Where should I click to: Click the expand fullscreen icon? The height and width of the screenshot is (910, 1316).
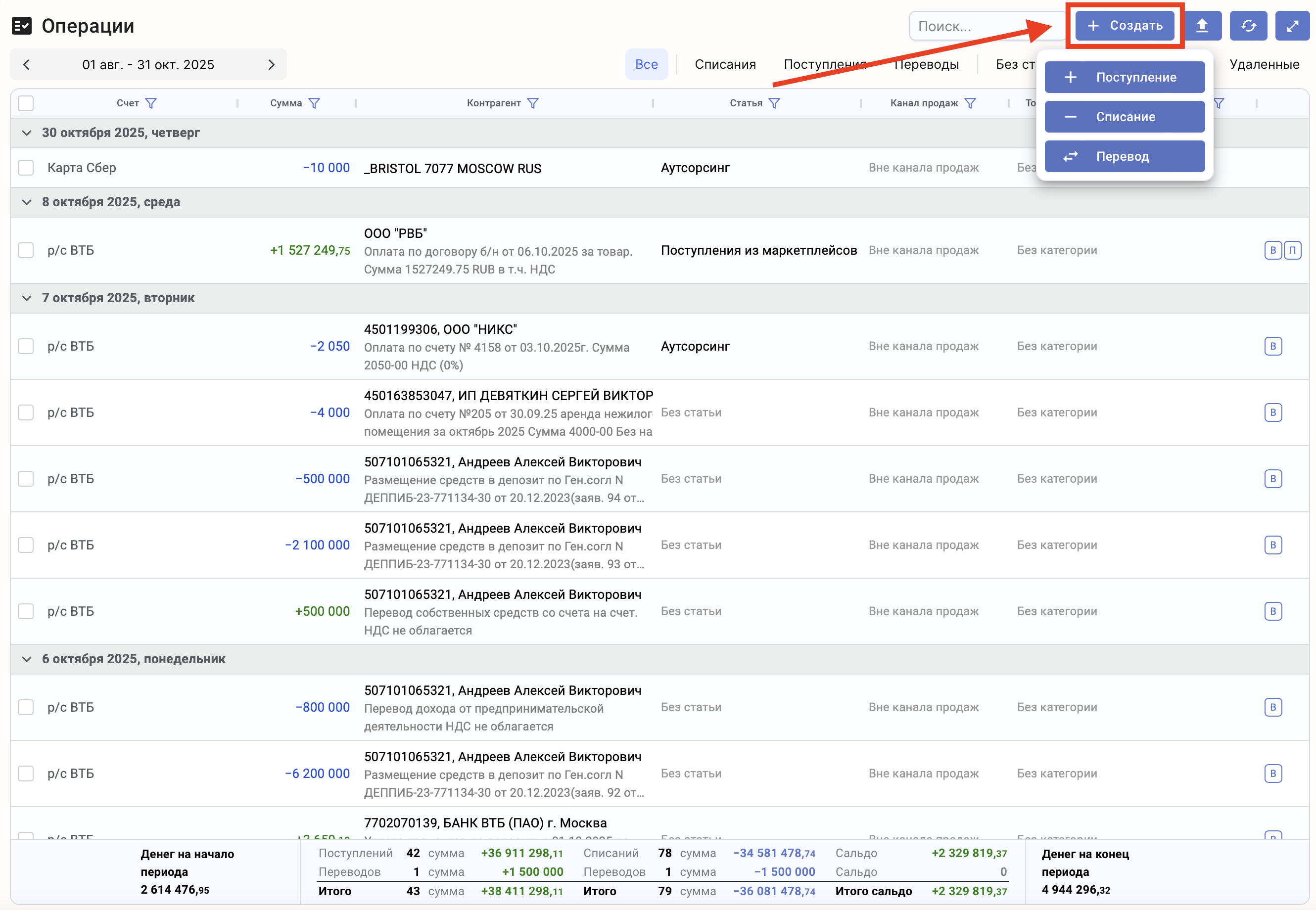pos(1292,26)
